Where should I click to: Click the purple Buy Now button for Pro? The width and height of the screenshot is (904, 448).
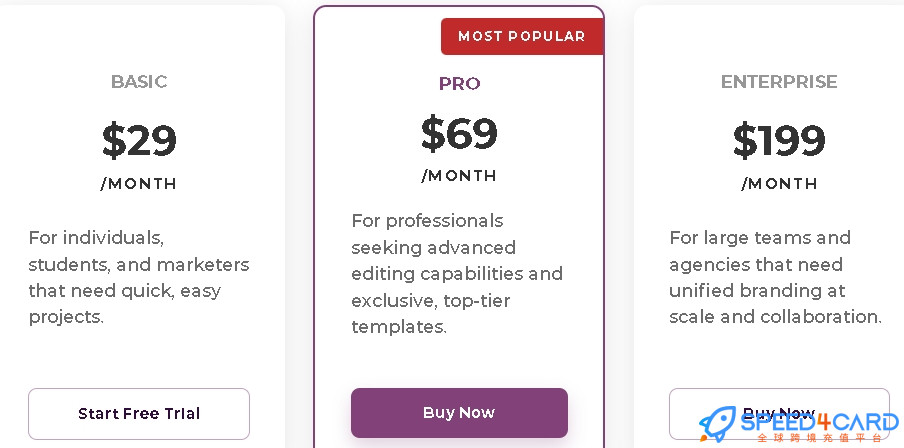[x=459, y=413]
